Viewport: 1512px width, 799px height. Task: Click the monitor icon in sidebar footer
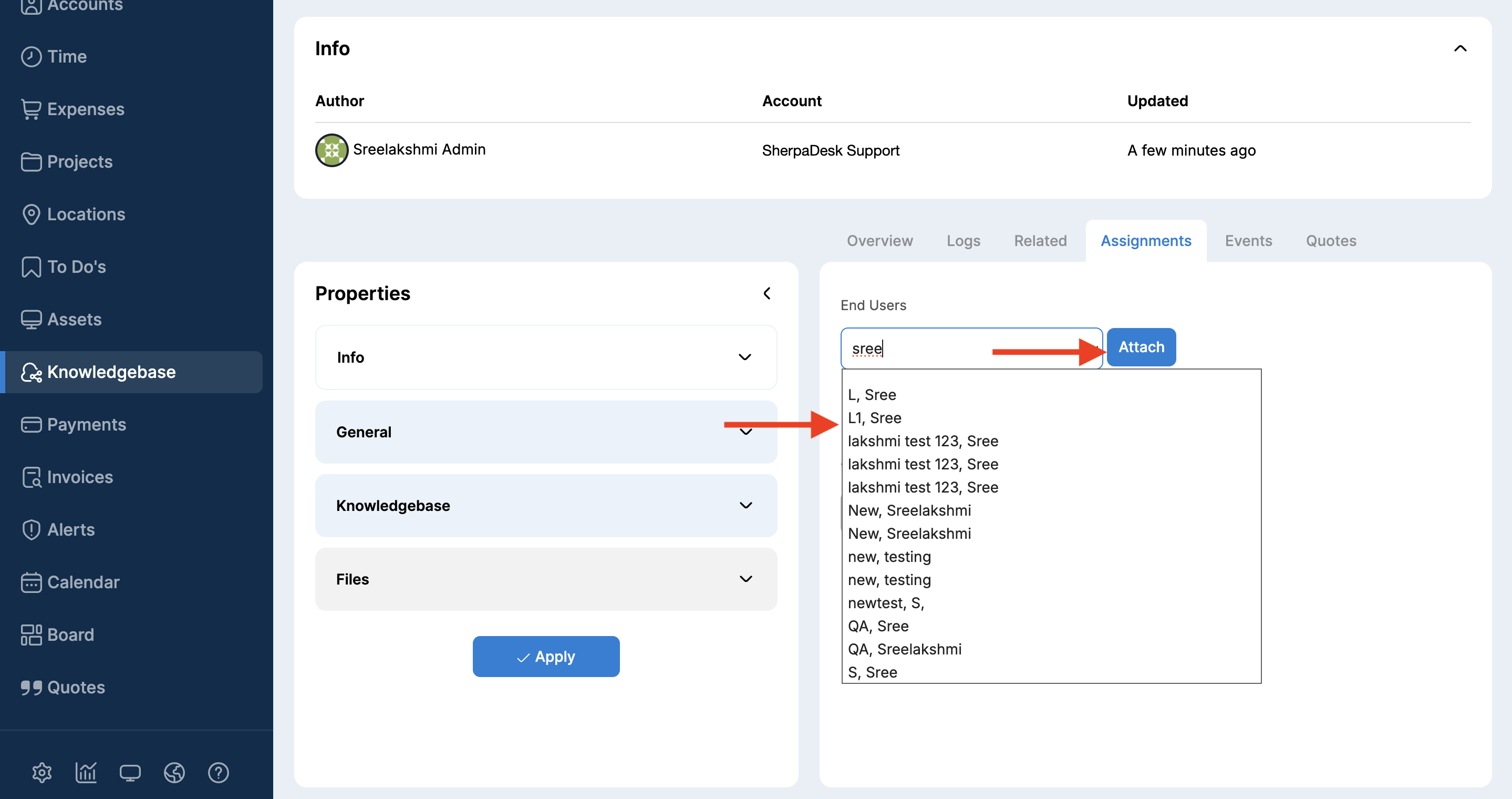(130, 773)
